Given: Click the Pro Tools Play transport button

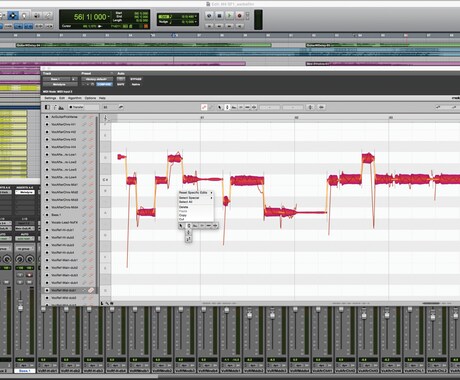Looking at the screenshot, I should (229, 16).
